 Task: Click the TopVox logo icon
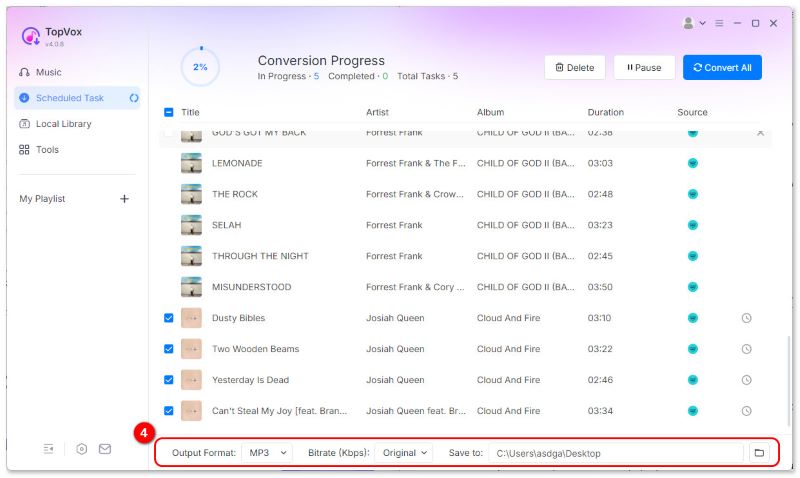[31, 36]
